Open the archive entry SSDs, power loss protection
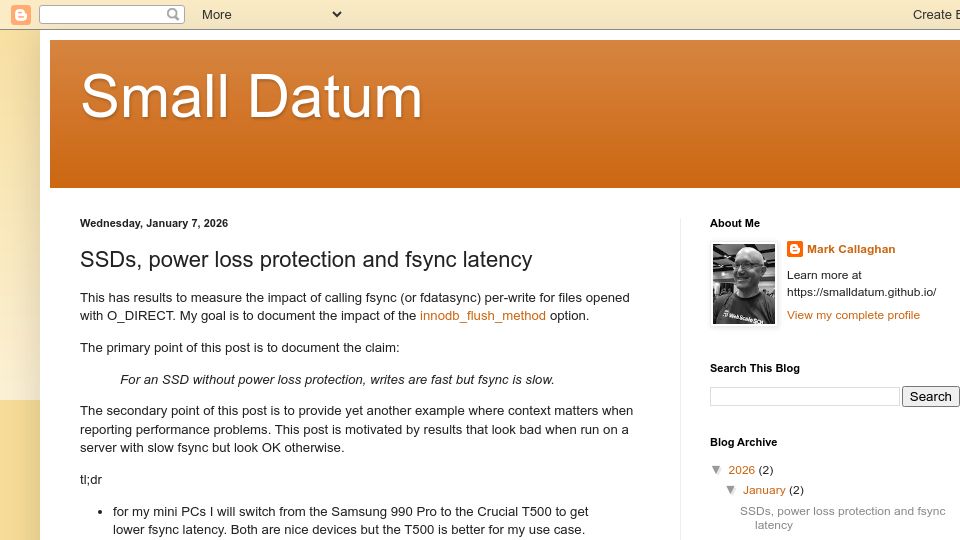The image size is (960, 540). point(842,518)
